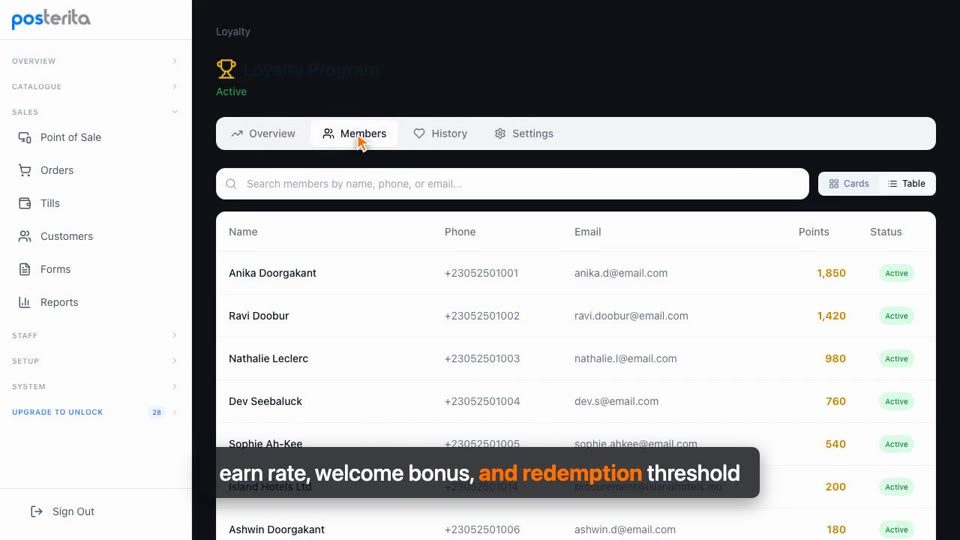Click the Table list icon
Image resolution: width=960 pixels, height=540 pixels.
[x=893, y=184]
